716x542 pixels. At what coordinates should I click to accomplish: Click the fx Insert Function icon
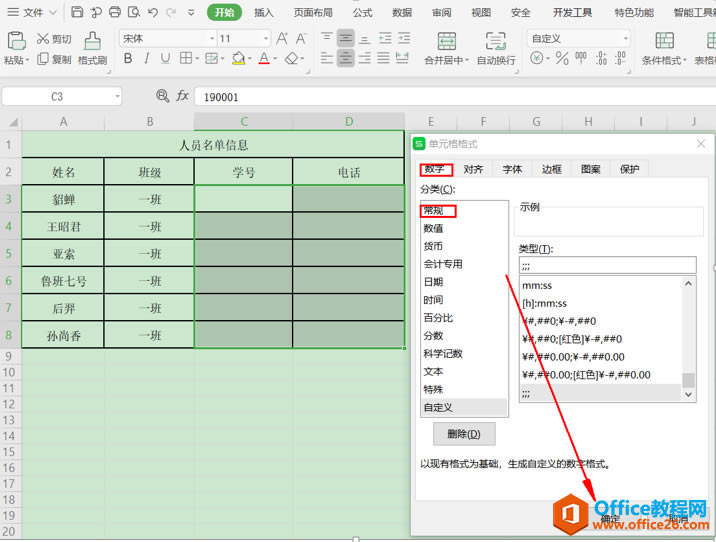[182, 96]
